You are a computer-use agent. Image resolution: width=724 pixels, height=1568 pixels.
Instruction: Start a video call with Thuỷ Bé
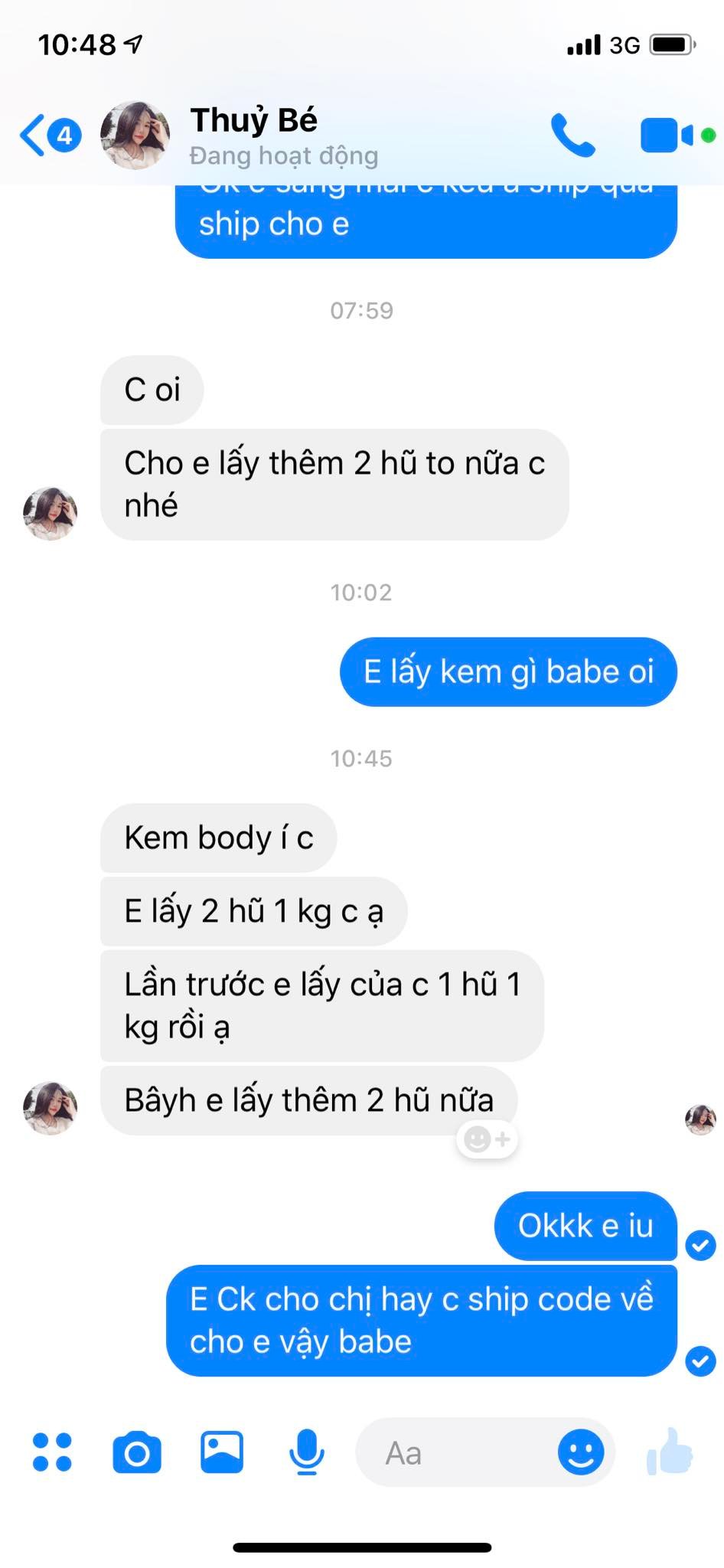pyautogui.click(x=667, y=136)
